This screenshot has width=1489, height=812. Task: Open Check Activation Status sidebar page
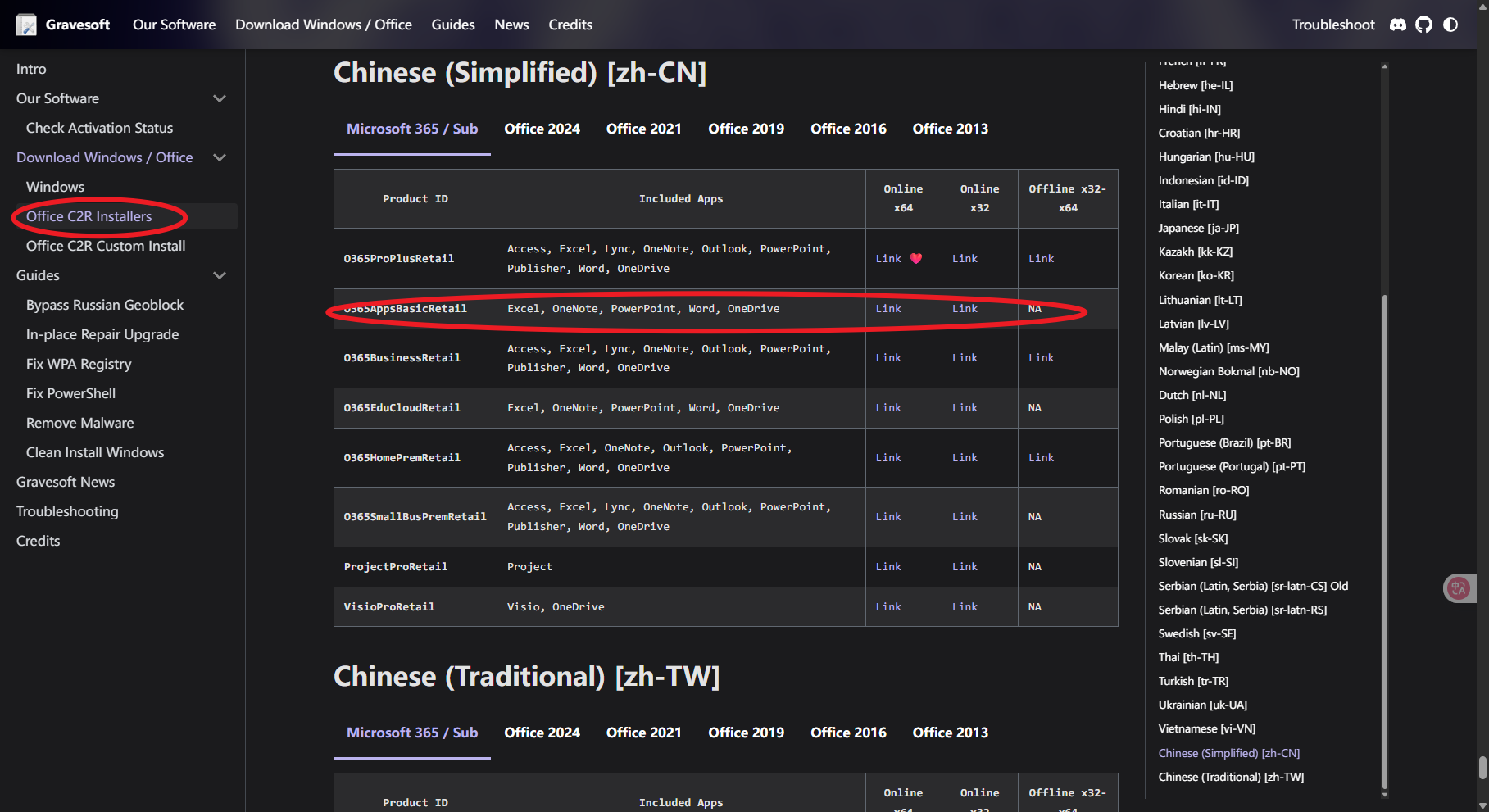click(99, 128)
